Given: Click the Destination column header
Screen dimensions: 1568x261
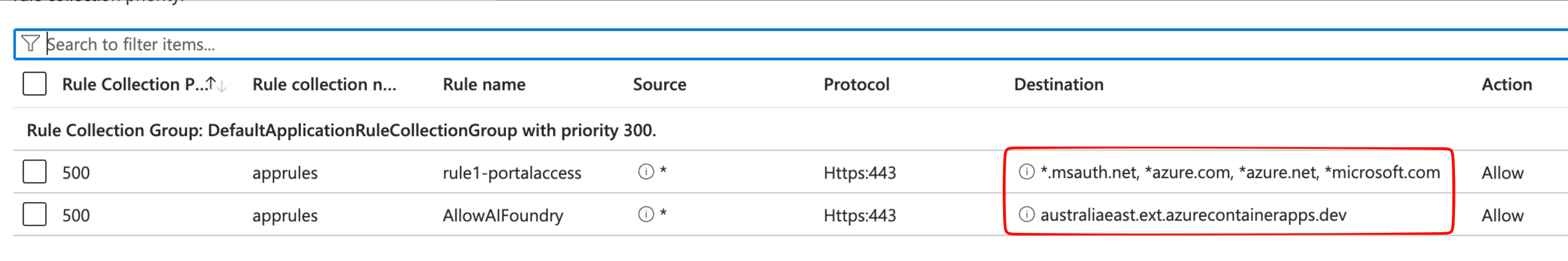Looking at the screenshot, I should point(1058,84).
